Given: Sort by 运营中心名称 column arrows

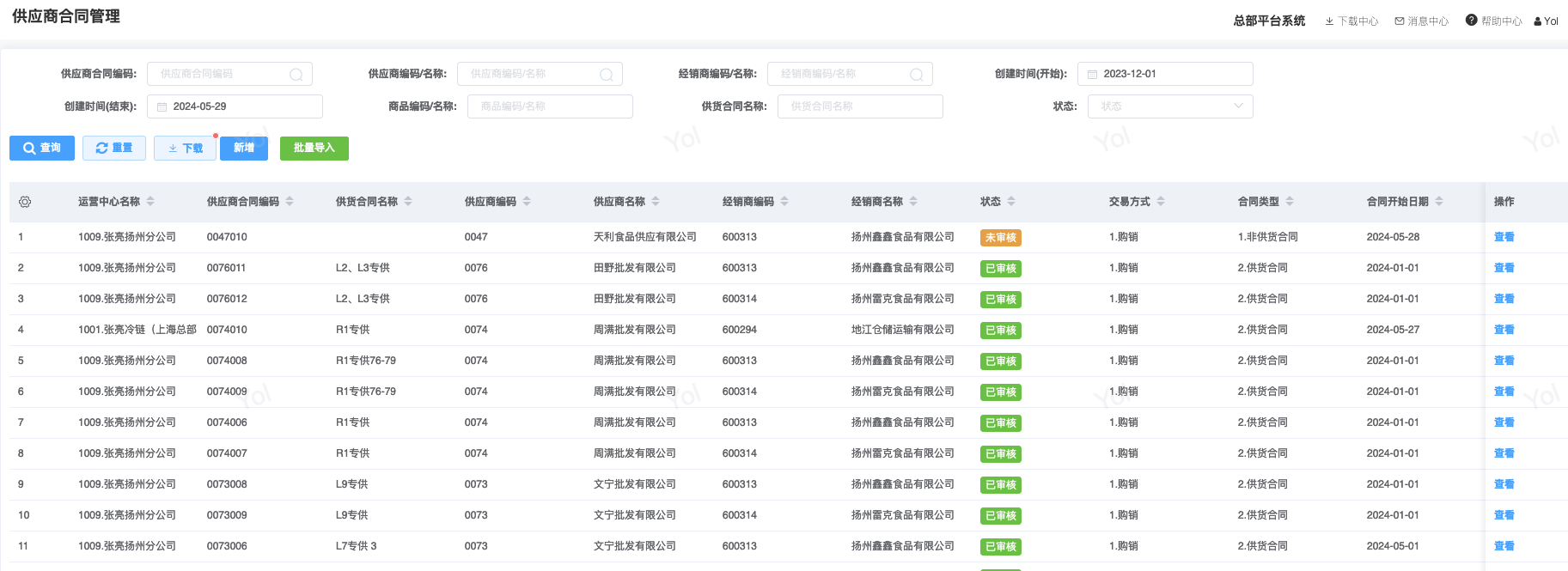Looking at the screenshot, I should (x=150, y=202).
